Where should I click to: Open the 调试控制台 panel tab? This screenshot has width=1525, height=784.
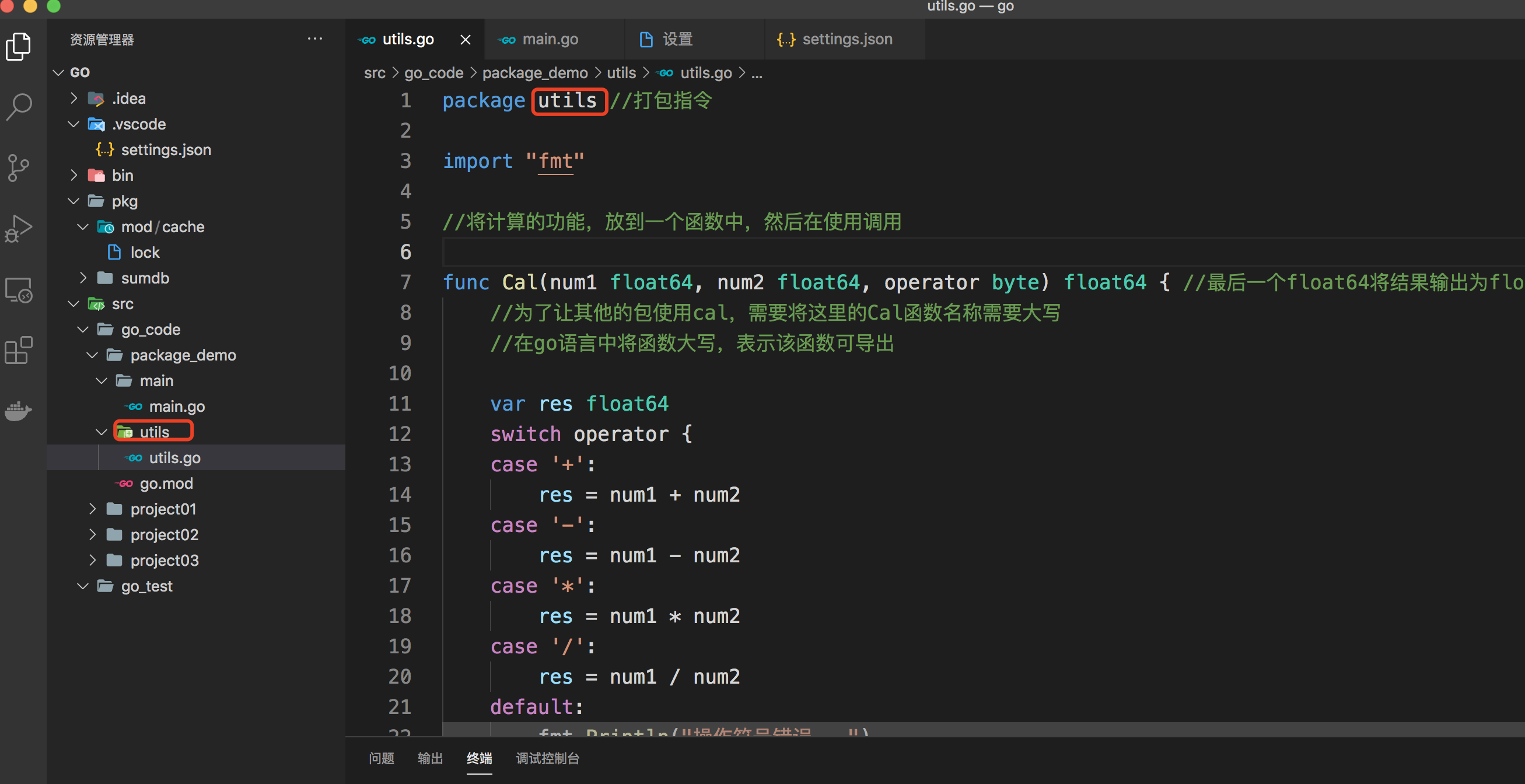547,758
